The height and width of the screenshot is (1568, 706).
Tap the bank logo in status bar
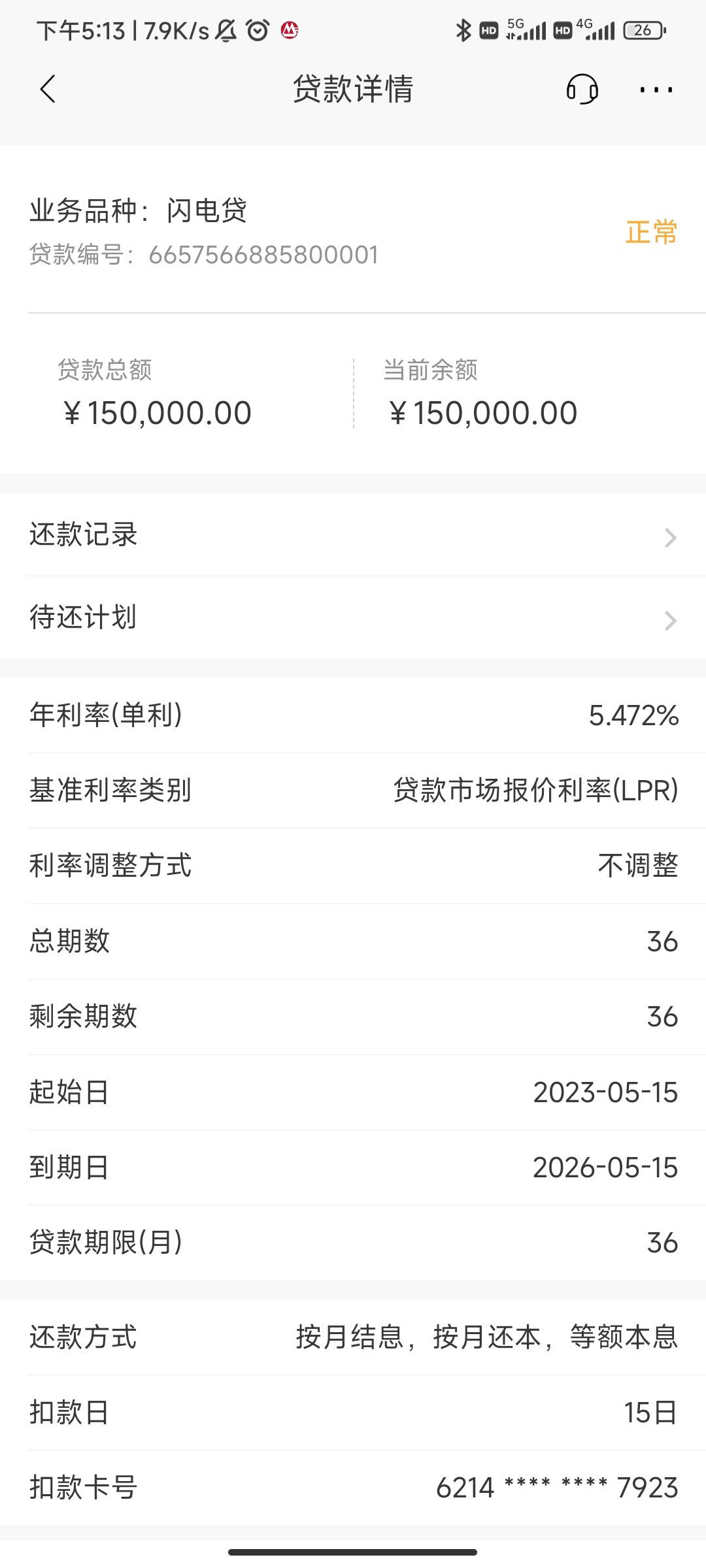tap(290, 30)
